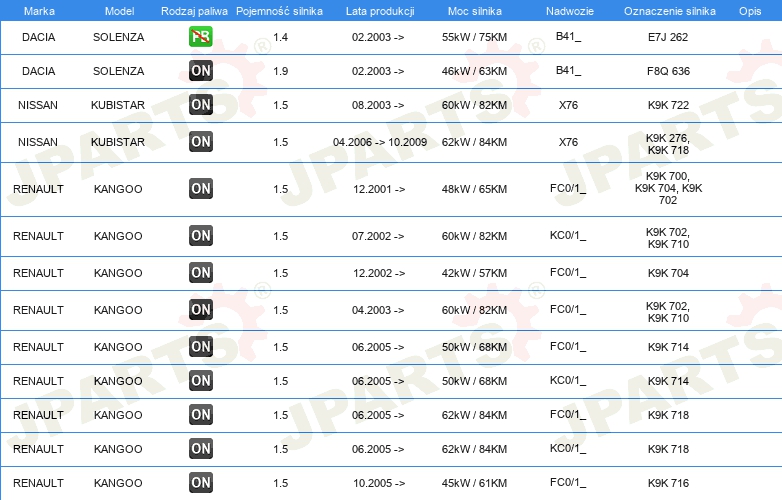Click the 07.2002 -> production date
This screenshot has width=782, height=500.
pos(378,236)
